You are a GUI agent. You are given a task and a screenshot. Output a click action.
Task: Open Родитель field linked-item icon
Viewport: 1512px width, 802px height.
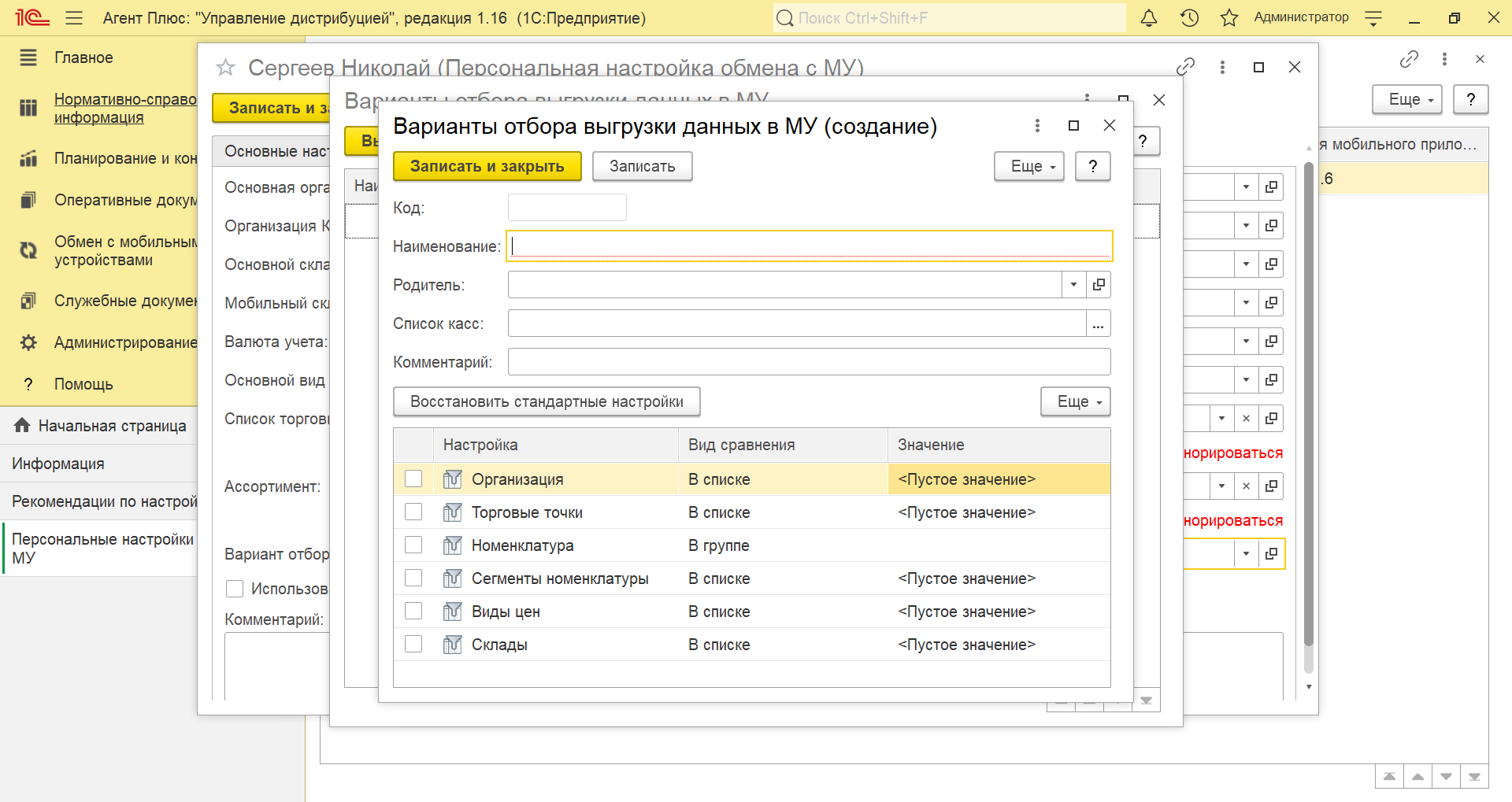point(1099,284)
